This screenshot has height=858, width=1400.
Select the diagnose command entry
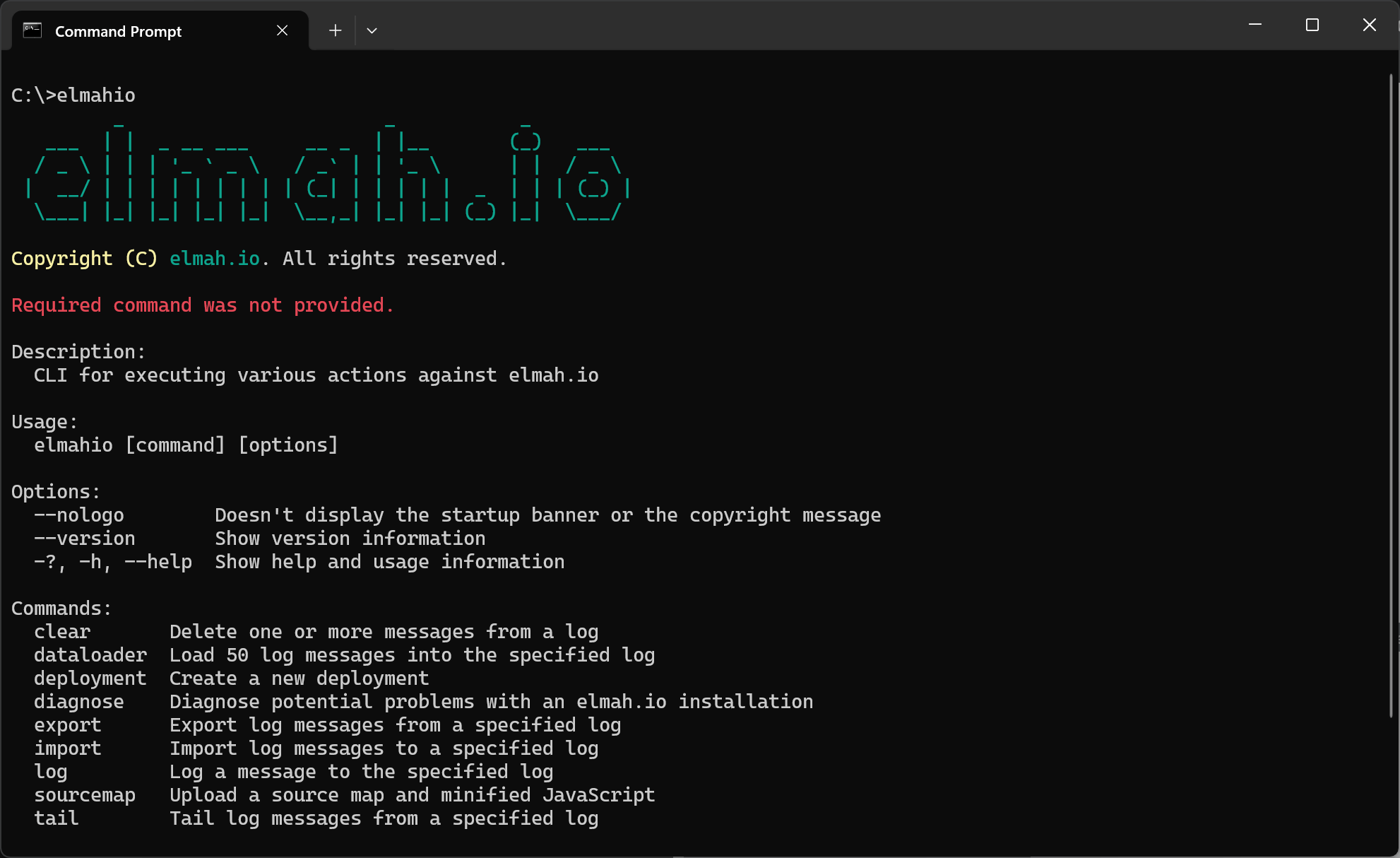(78, 701)
